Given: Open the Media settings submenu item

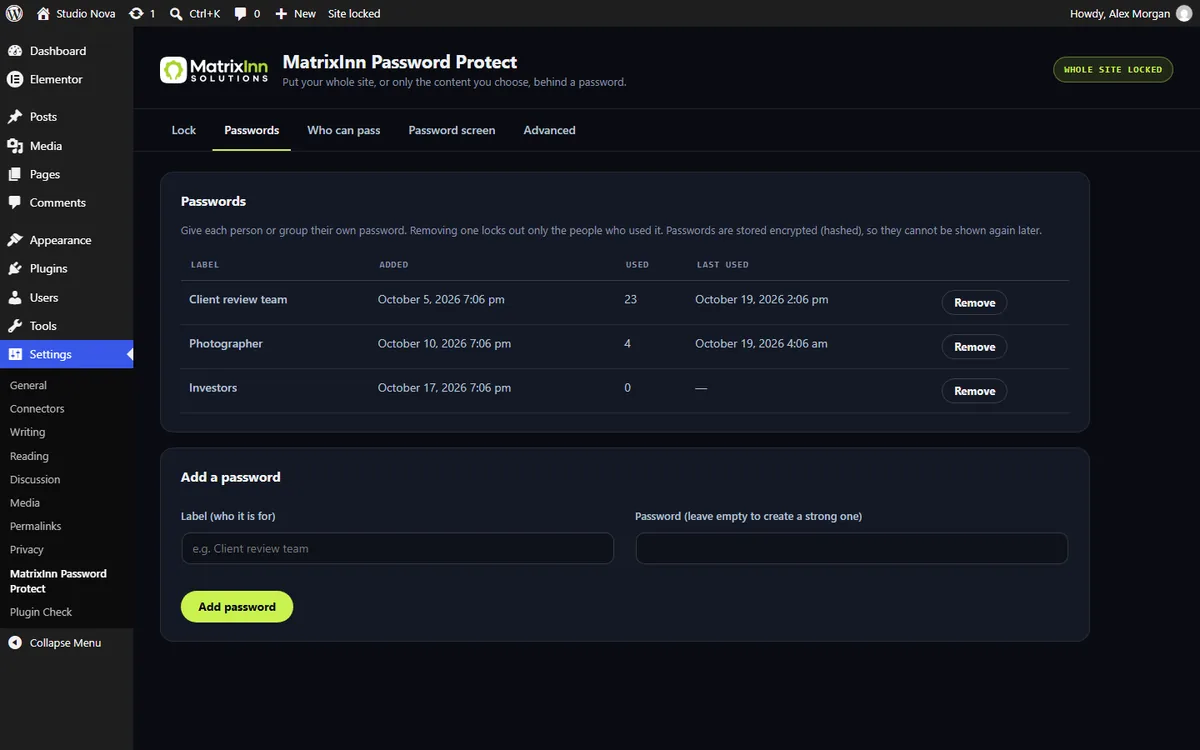Looking at the screenshot, I should click(25, 503).
